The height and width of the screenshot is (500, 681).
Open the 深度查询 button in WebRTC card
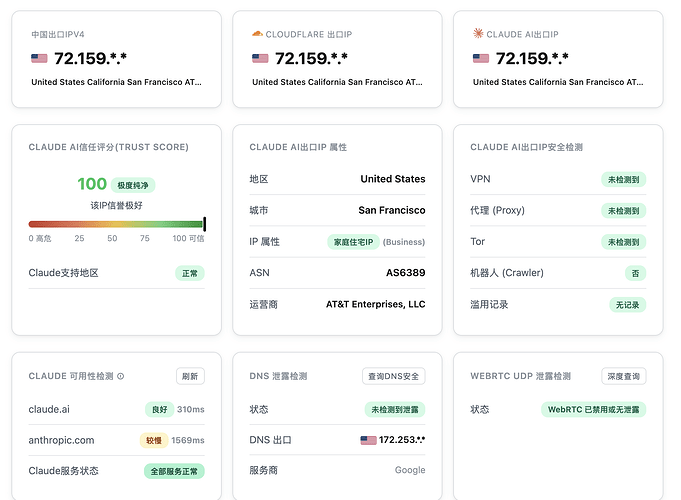pos(624,376)
